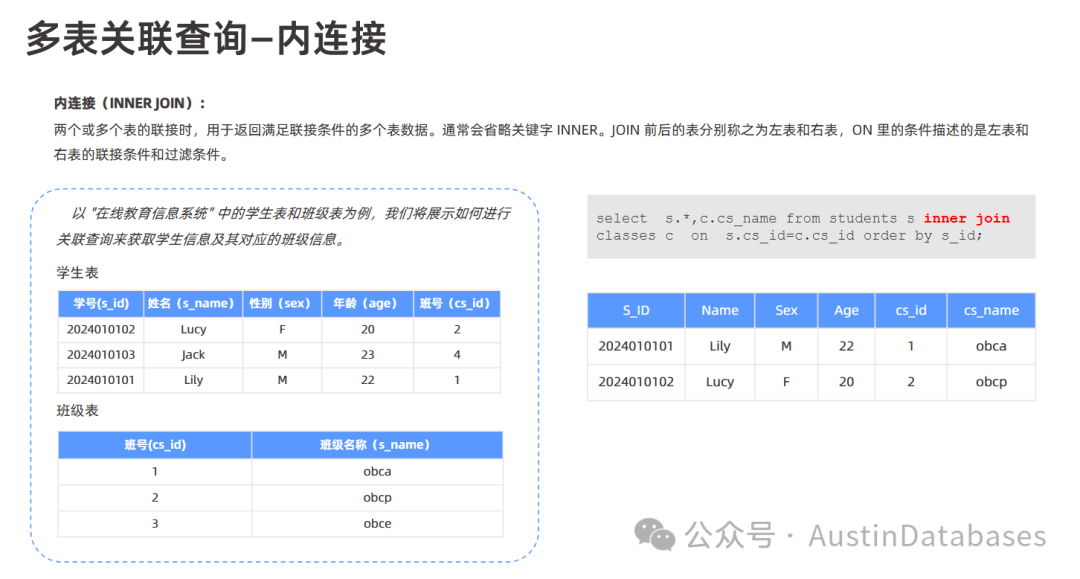Click class number "3" in the 班级表
1080x579 pixels.
tap(155, 523)
